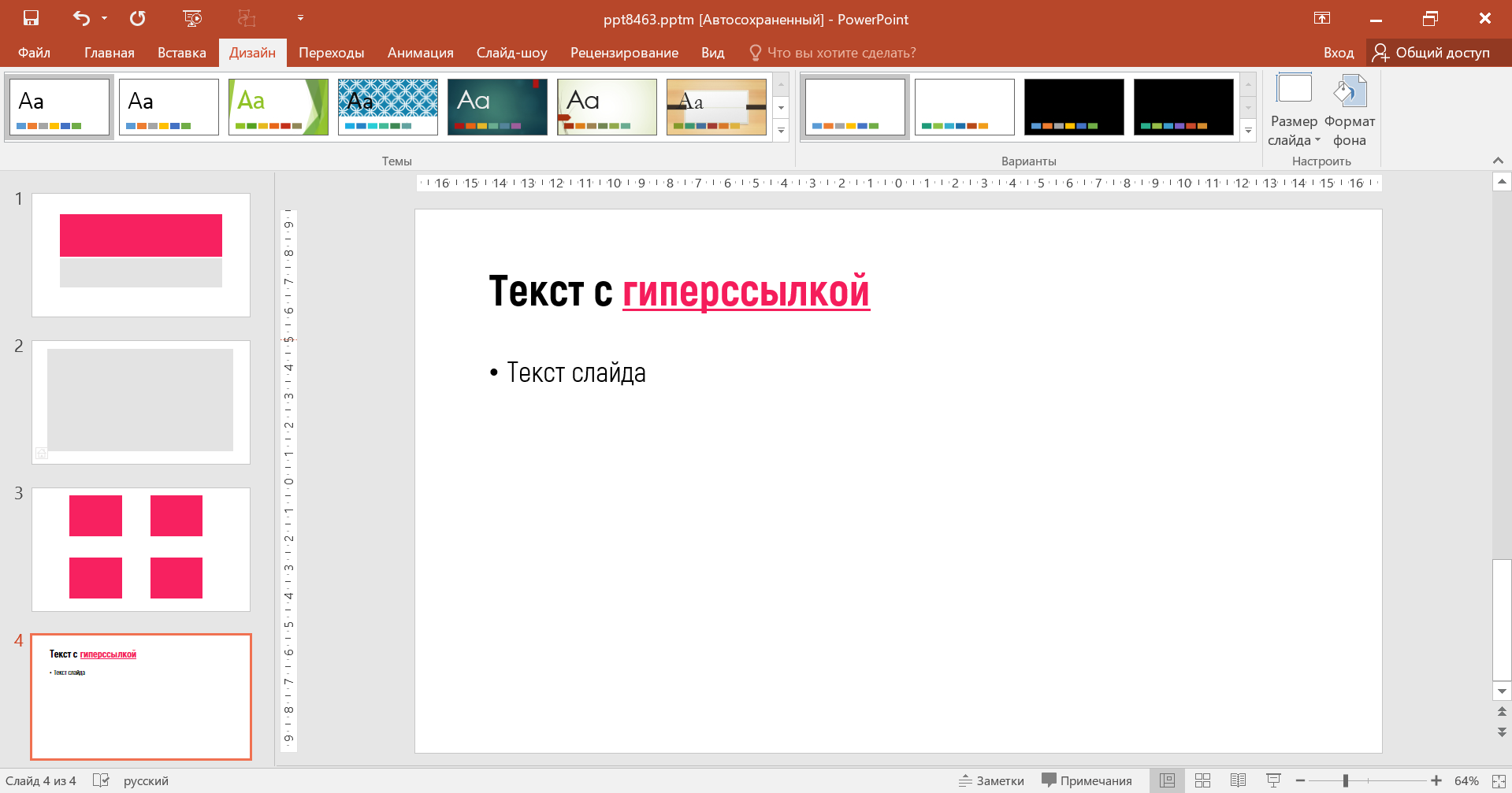Click the Redo/Repeat icon
Viewport: 1512px width, 793px height.
pyautogui.click(x=138, y=18)
